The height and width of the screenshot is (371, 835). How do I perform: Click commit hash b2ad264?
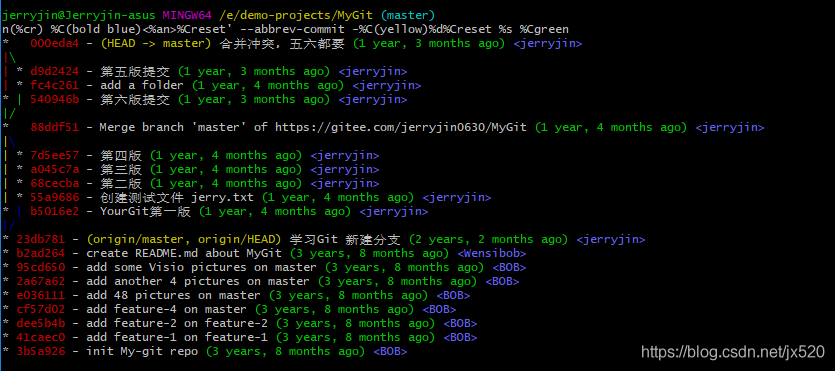(40, 254)
